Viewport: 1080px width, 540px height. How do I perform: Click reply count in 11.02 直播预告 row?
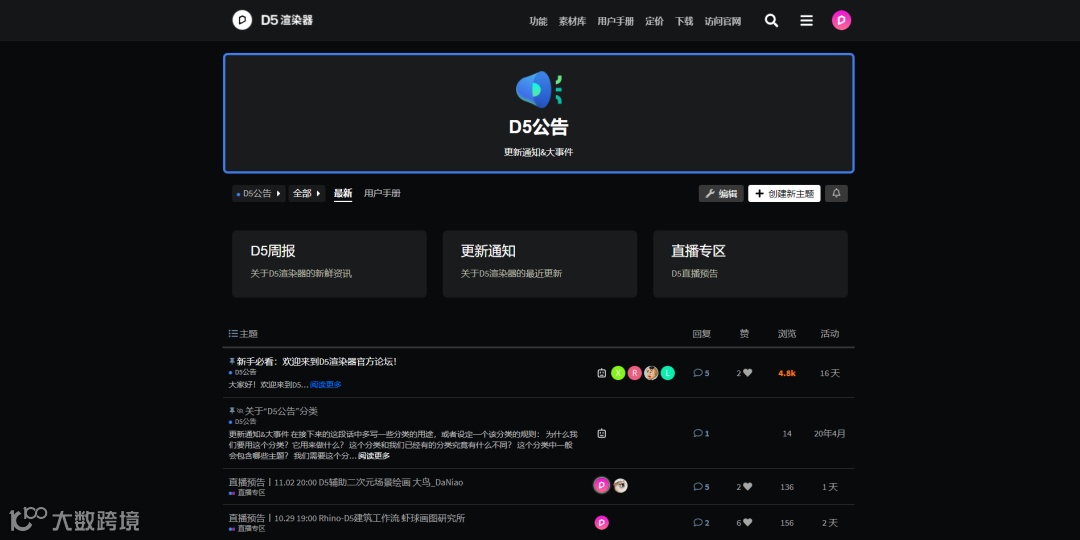pos(701,487)
